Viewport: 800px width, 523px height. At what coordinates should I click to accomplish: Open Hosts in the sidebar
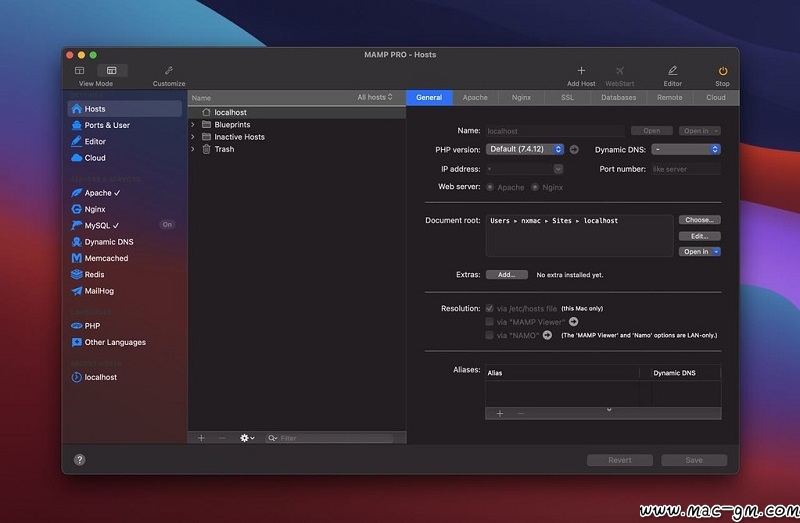124,109
